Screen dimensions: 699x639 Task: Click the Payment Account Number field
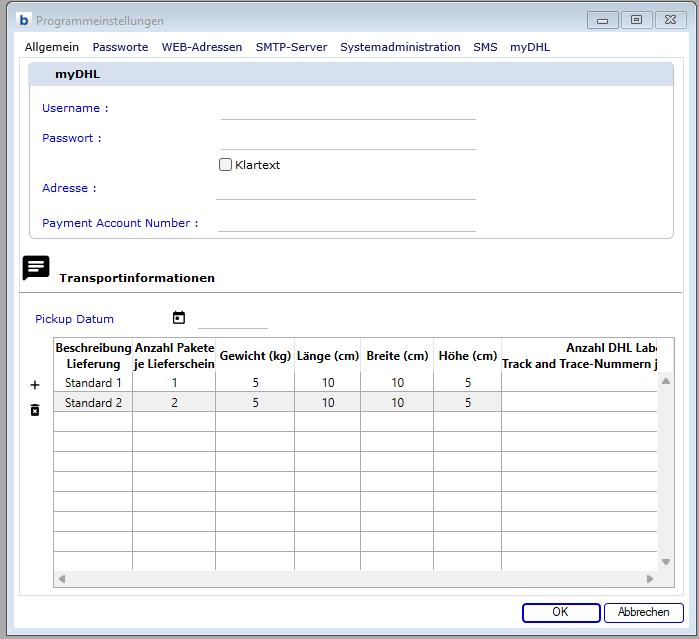point(346,223)
